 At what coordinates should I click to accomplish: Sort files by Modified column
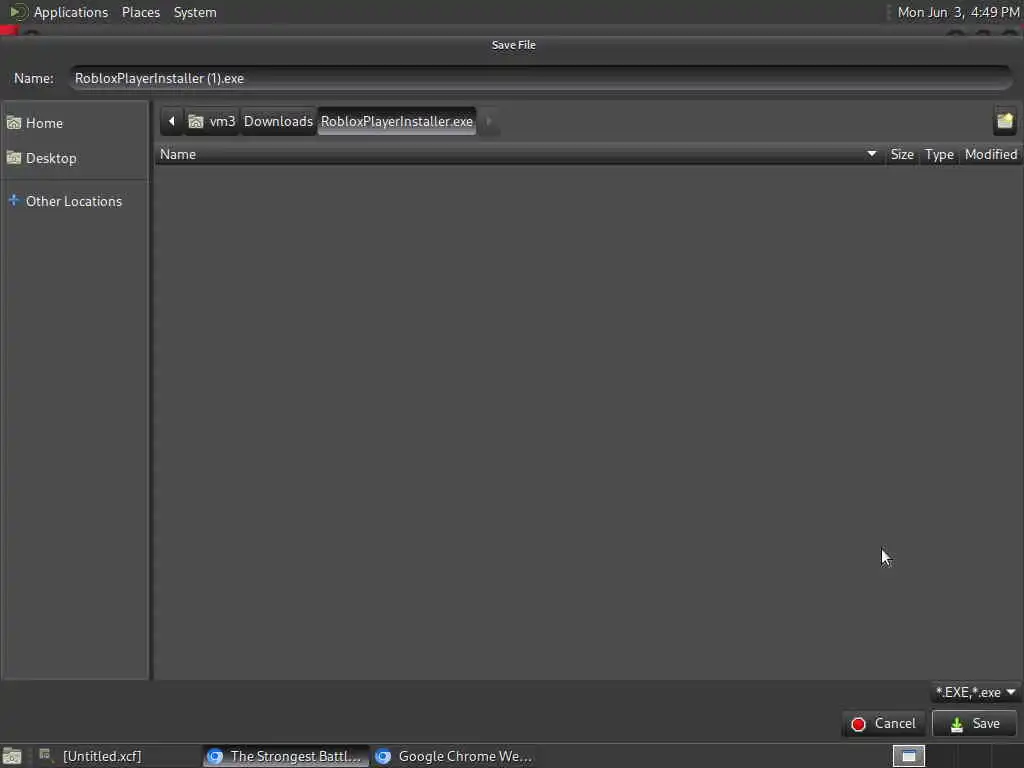(x=991, y=155)
